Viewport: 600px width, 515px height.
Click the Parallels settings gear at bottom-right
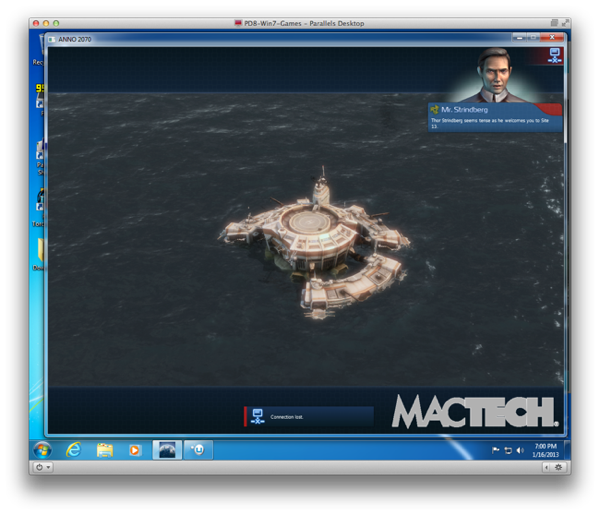[558, 467]
